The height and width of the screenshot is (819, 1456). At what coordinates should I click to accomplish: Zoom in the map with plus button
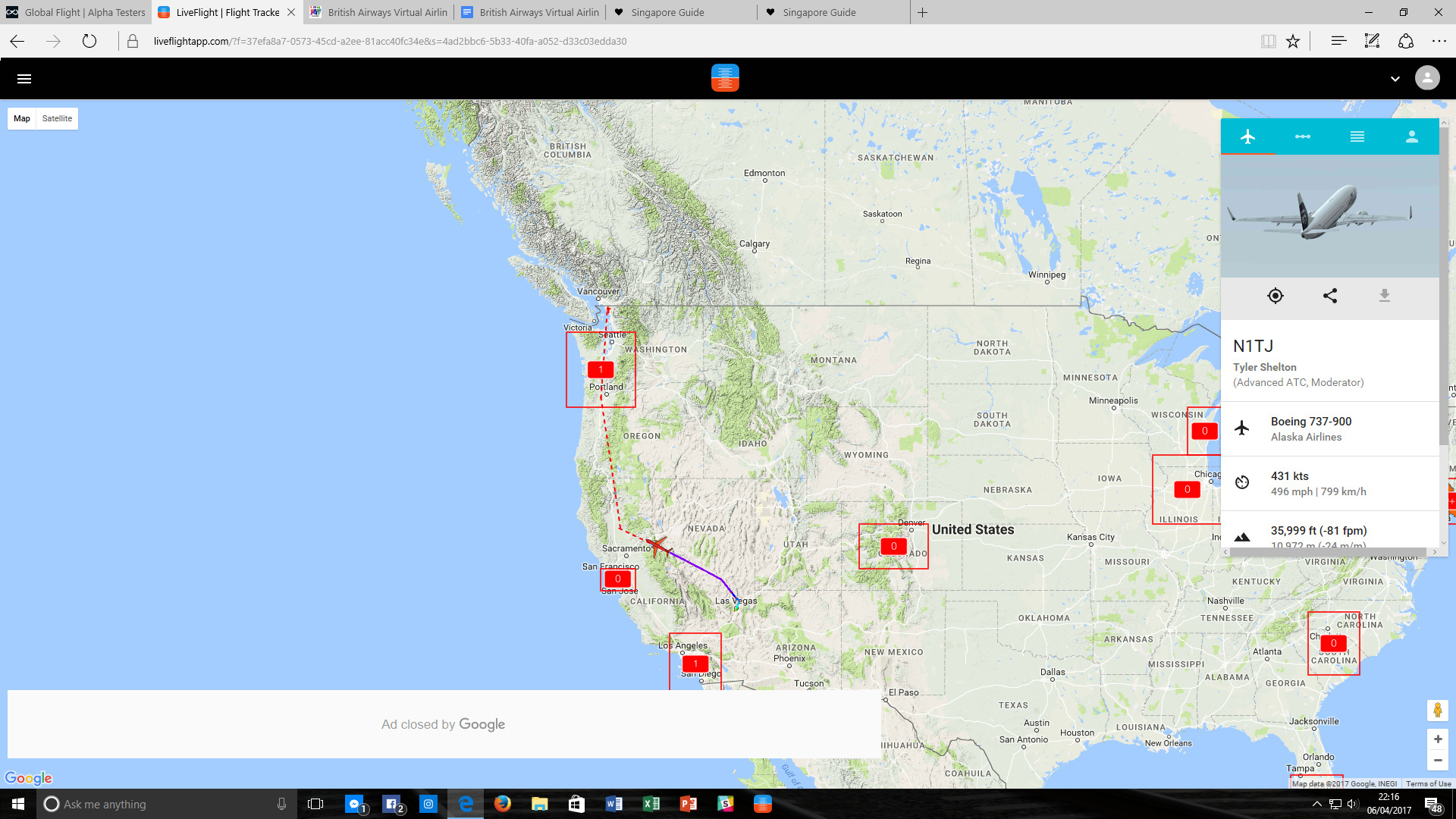(x=1437, y=739)
